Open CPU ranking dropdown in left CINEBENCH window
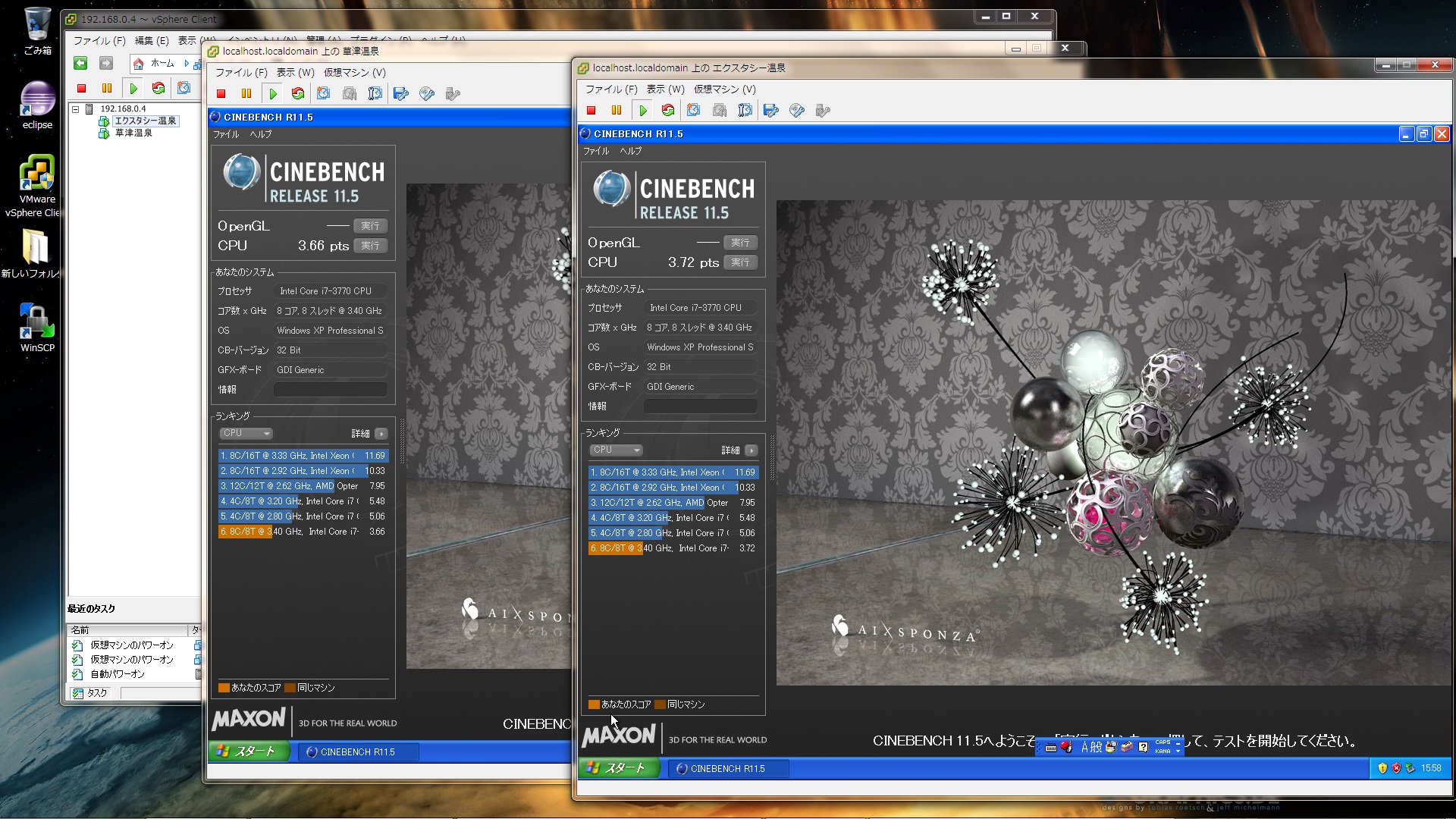The width and height of the screenshot is (1456, 819). click(x=246, y=433)
